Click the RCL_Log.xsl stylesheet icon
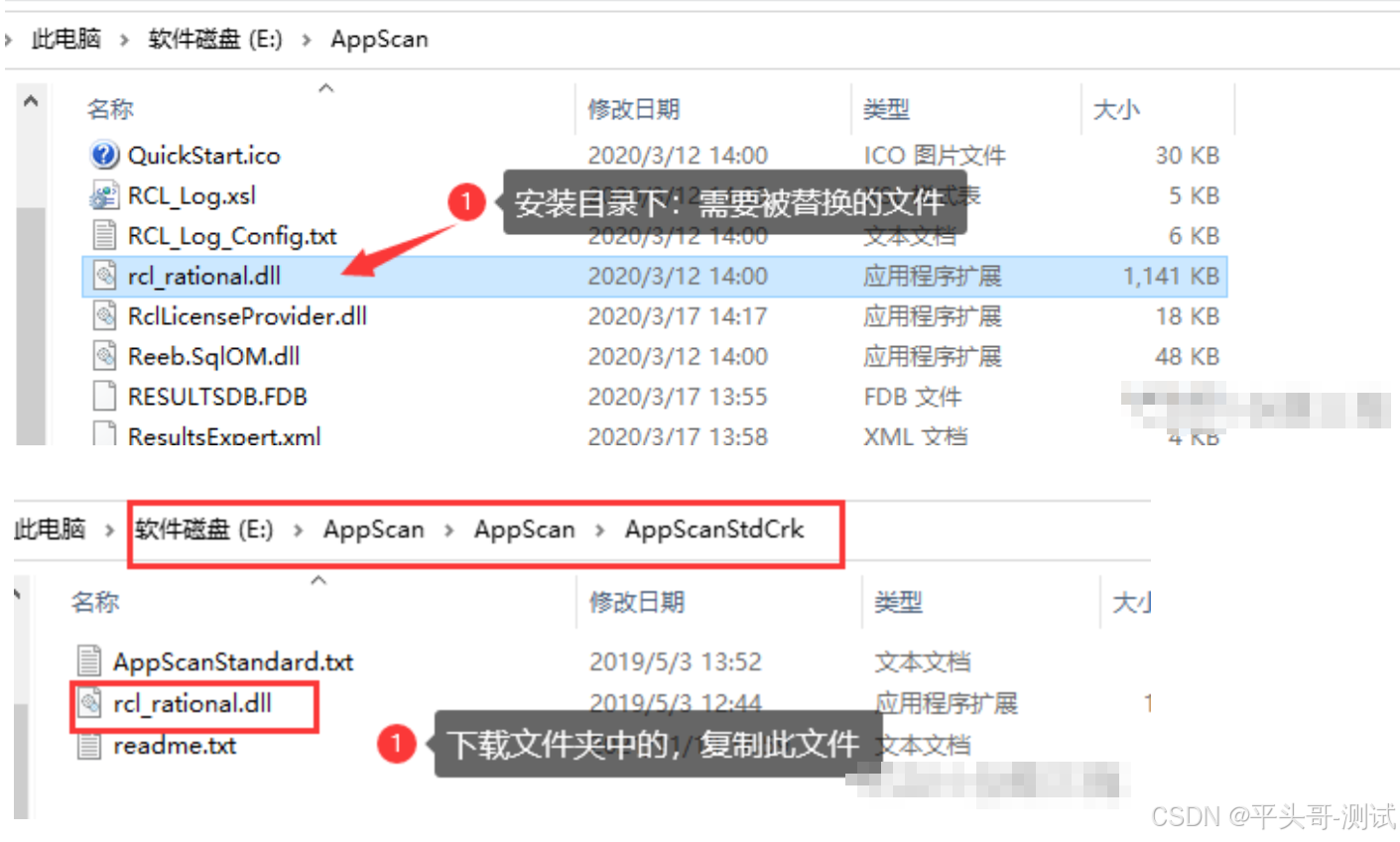Image resolution: width=1400 pixels, height=842 pixels. [x=105, y=195]
